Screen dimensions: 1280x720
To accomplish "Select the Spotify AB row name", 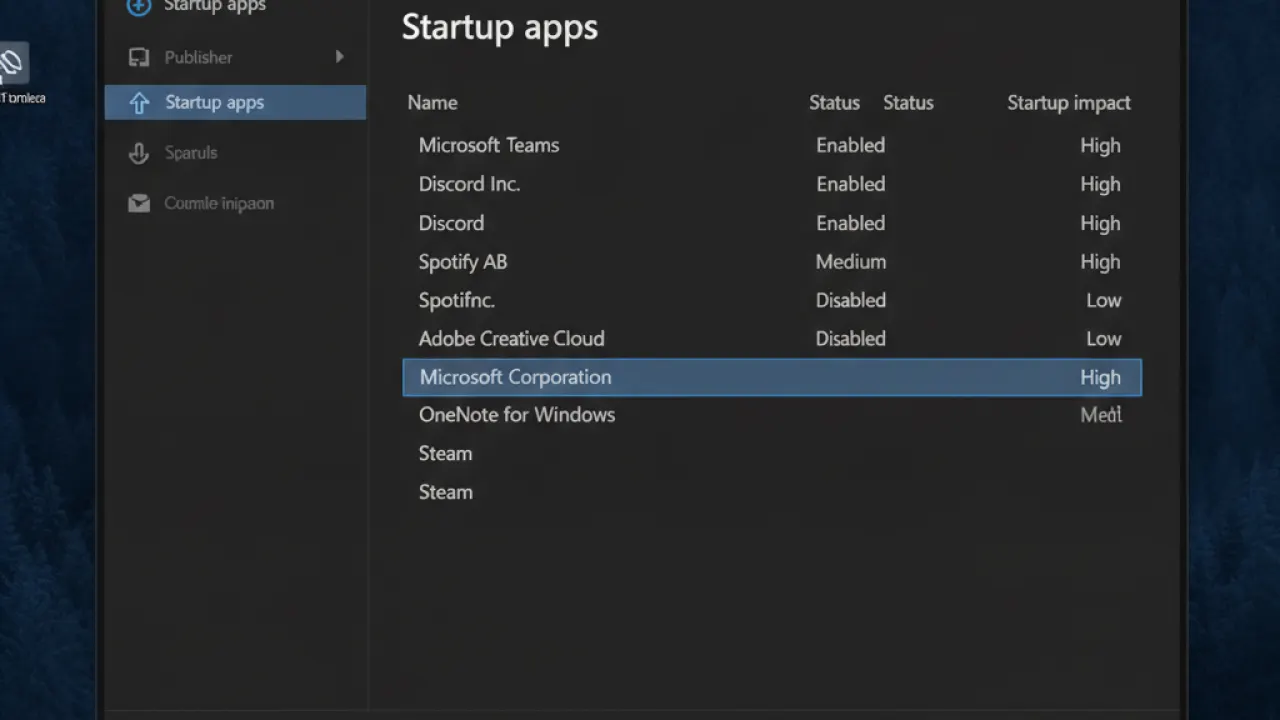I will pos(463,262).
